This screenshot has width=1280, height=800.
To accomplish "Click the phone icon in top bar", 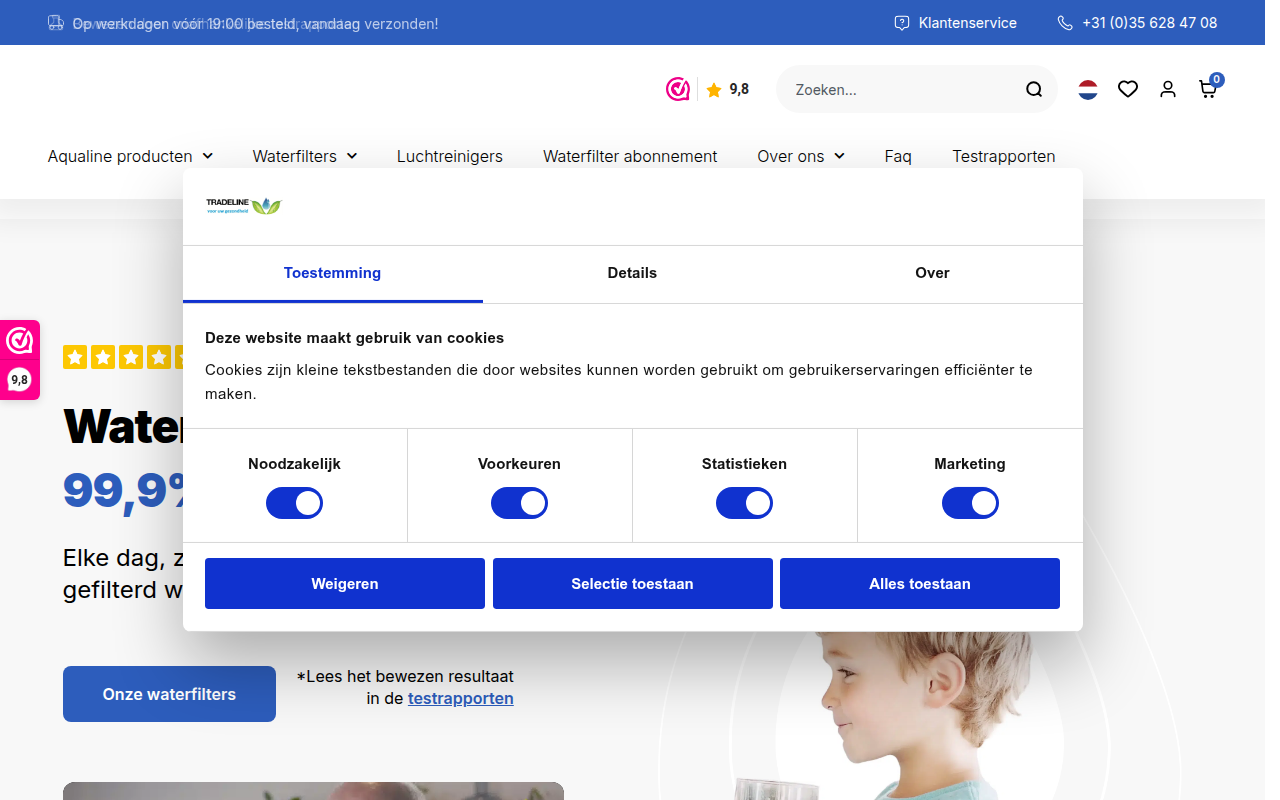I will pyautogui.click(x=1065, y=23).
